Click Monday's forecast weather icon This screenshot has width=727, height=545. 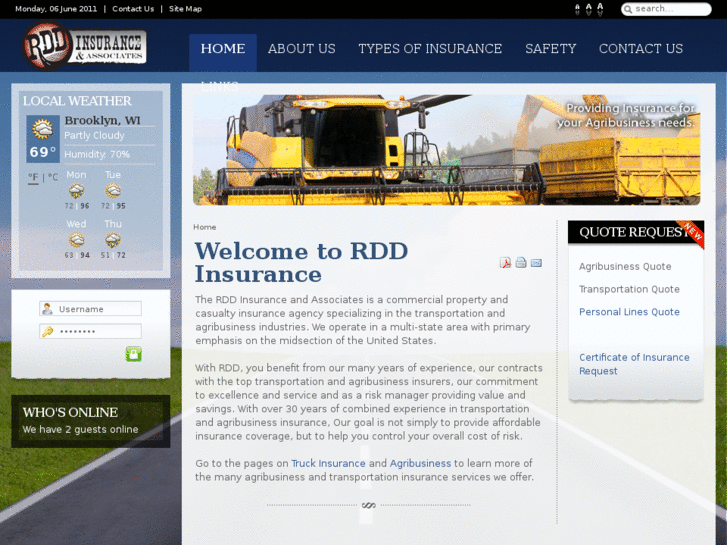click(x=77, y=191)
